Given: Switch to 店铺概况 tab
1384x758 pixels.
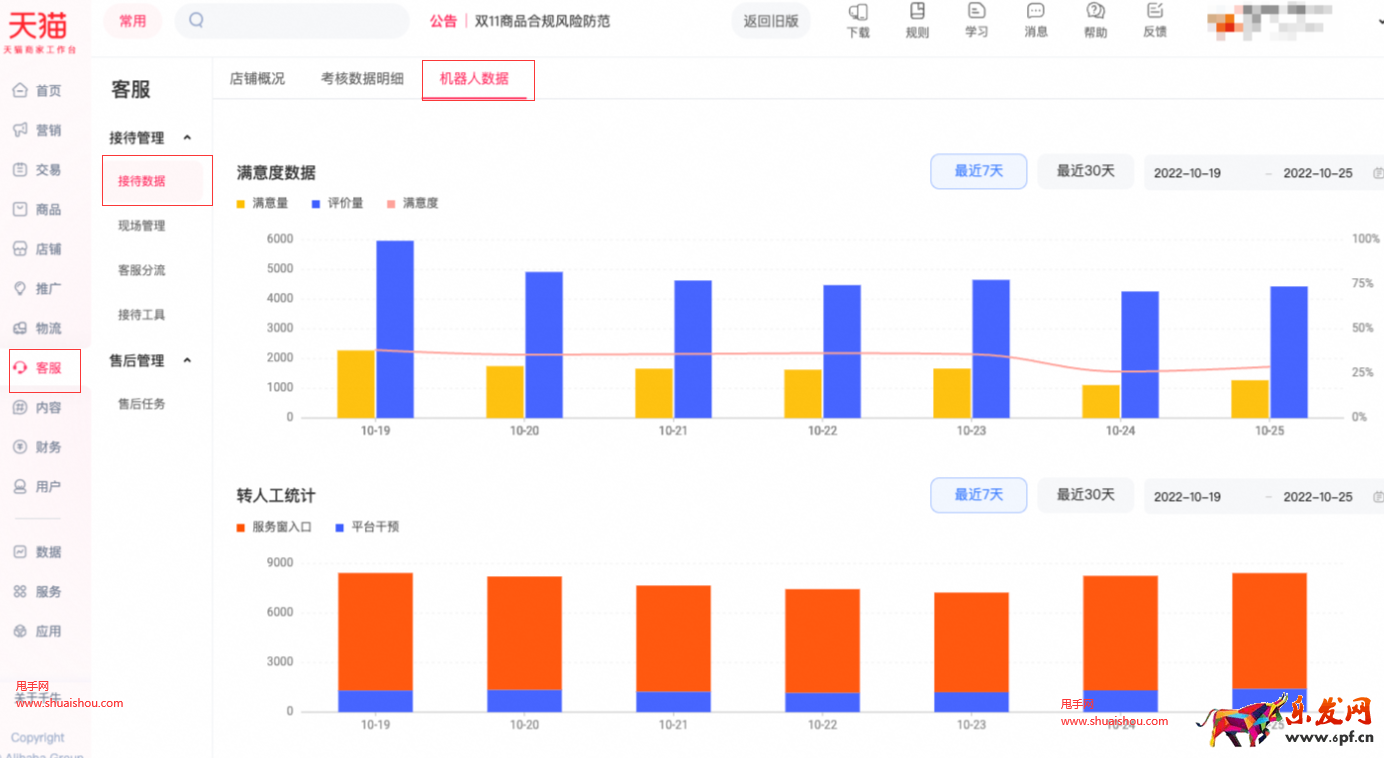Looking at the screenshot, I should tap(257, 78).
